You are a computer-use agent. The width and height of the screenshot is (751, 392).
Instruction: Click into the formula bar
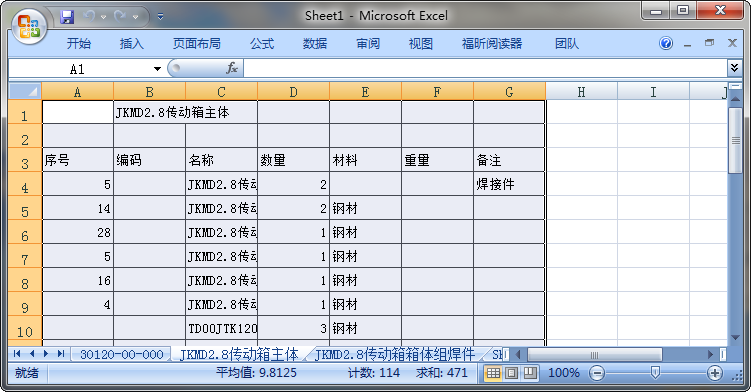485,69
